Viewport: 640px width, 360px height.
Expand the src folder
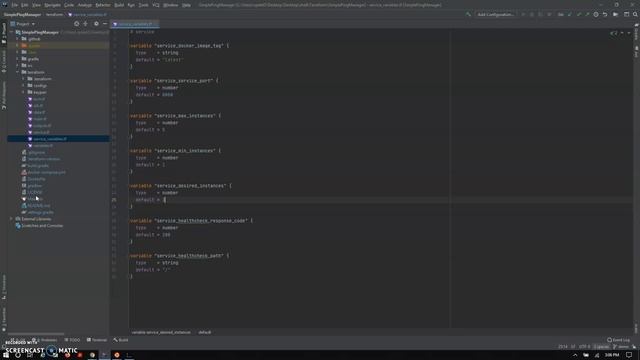(x=18, y=66)
